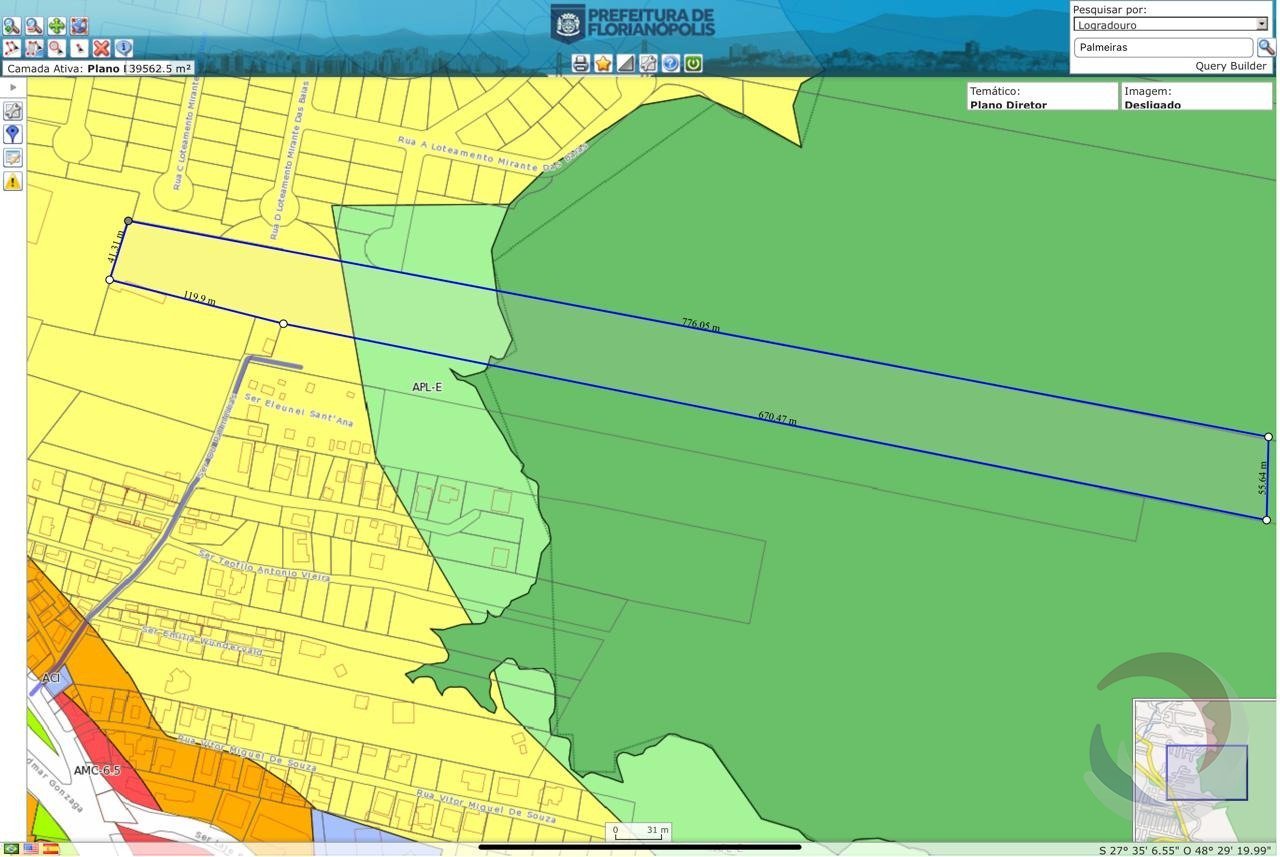
Task: Expand the left sidebar panel arrow
Action: [x=13, y=88]
